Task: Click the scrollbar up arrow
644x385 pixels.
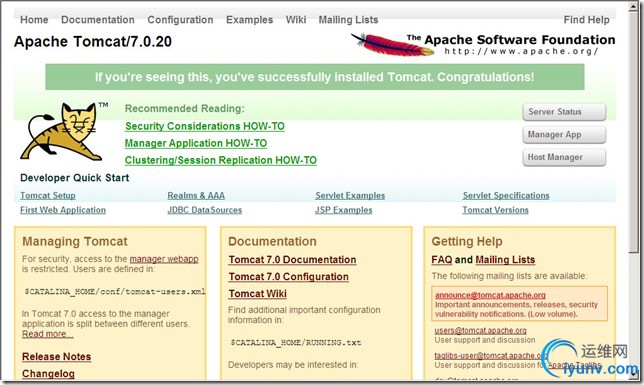Action: point(633,7)
